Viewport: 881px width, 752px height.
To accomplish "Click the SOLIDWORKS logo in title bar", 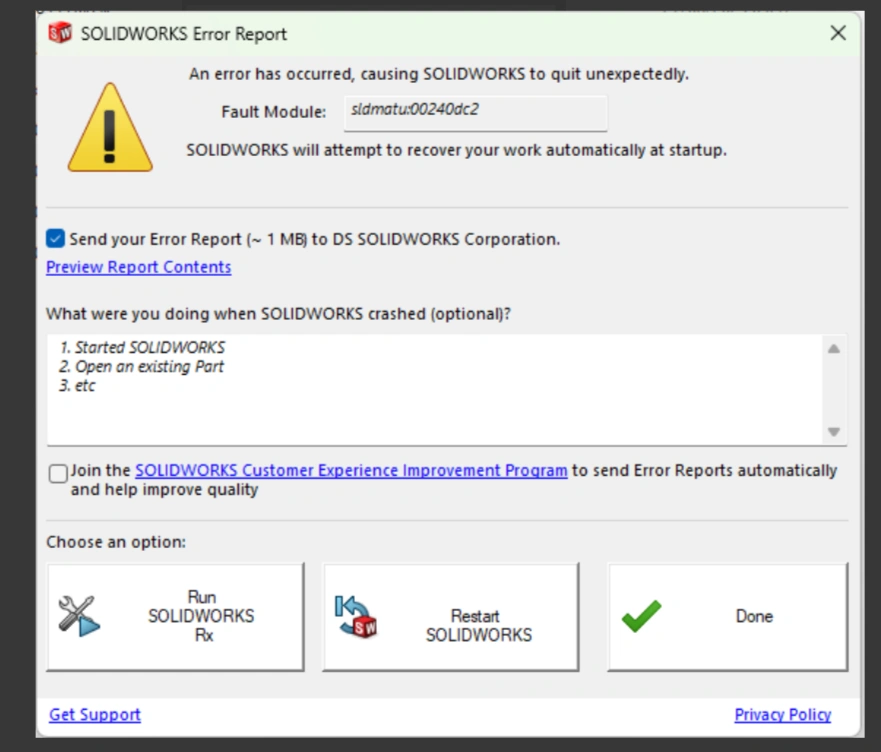I will [x=60, y=33].
